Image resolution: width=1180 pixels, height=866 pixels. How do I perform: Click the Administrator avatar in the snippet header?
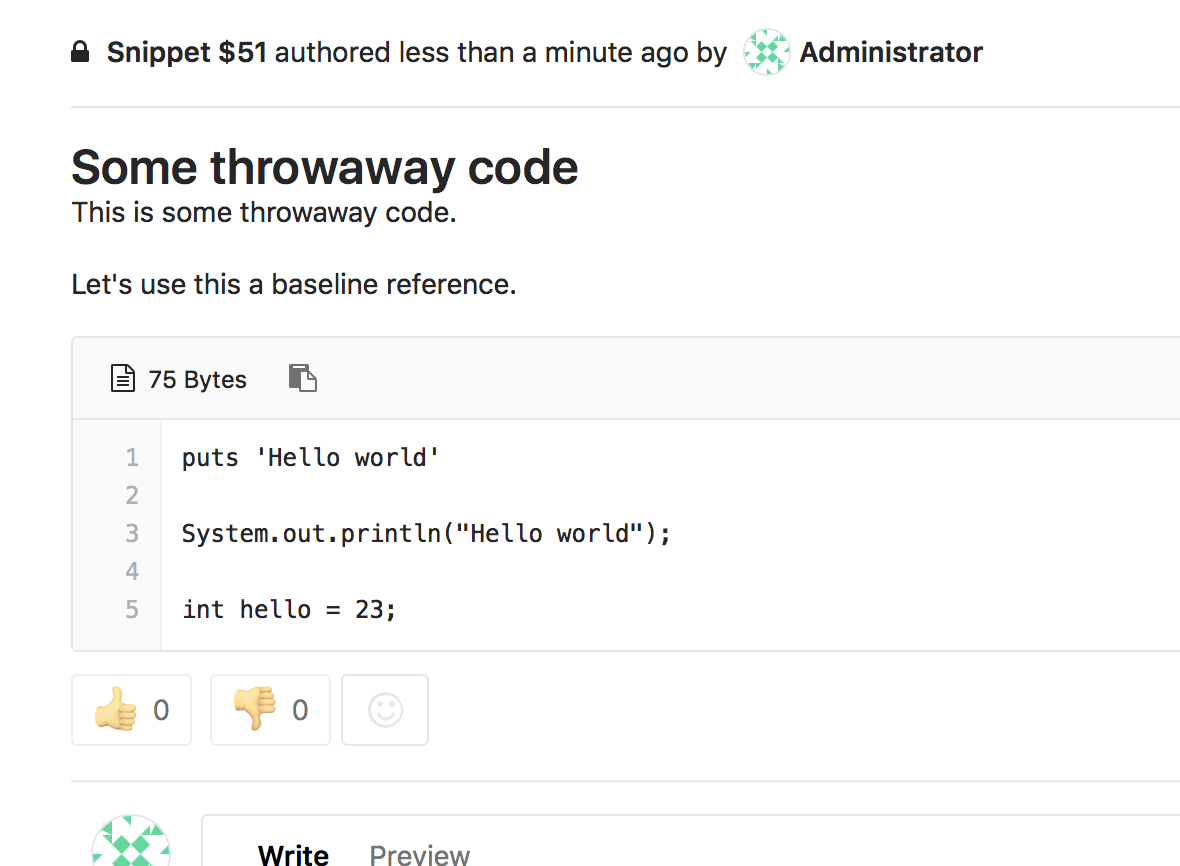[x=767, y=53]
